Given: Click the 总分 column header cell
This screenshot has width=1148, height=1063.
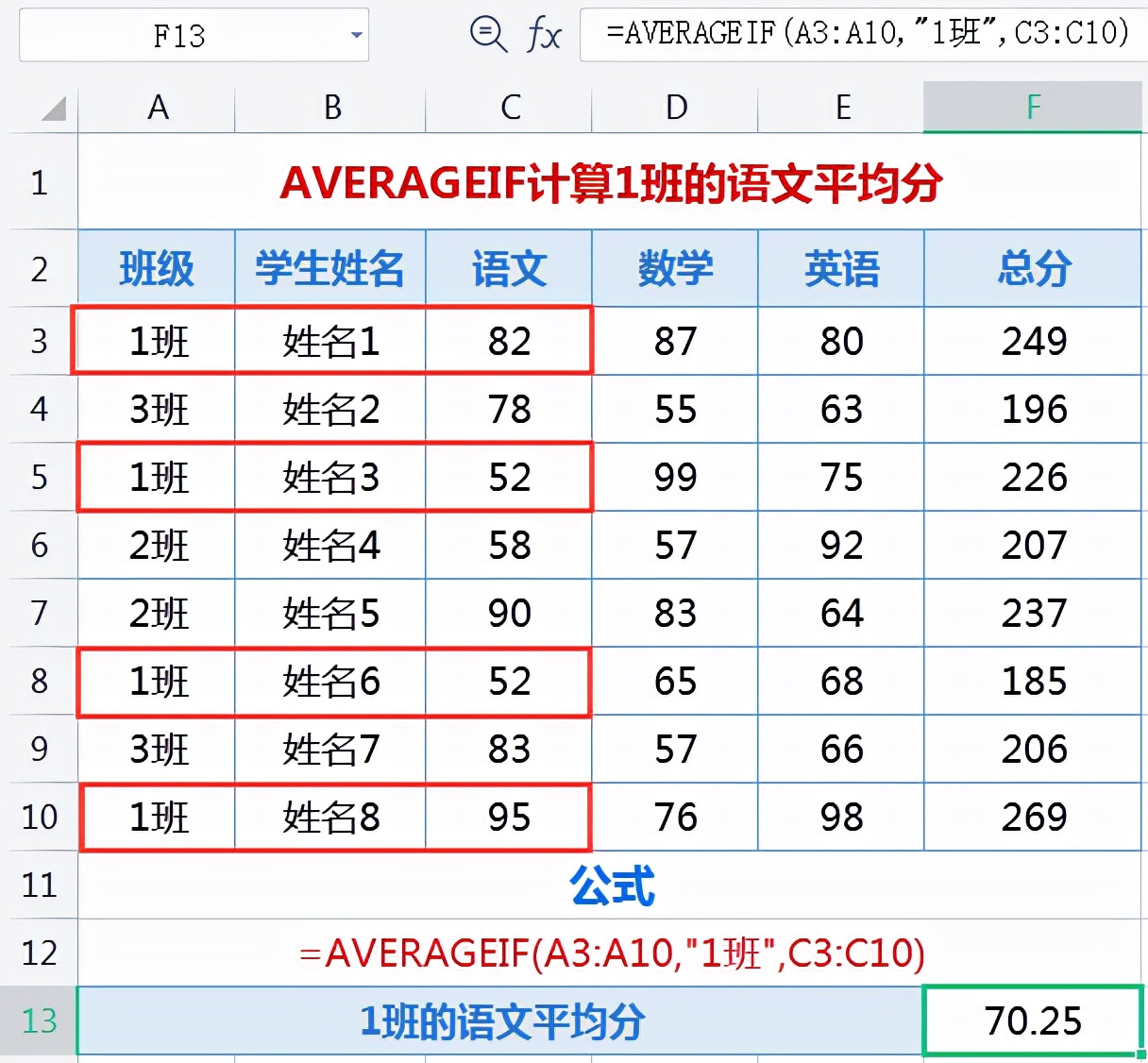Looking at the screenshot, I should [x=1033, y=268].
